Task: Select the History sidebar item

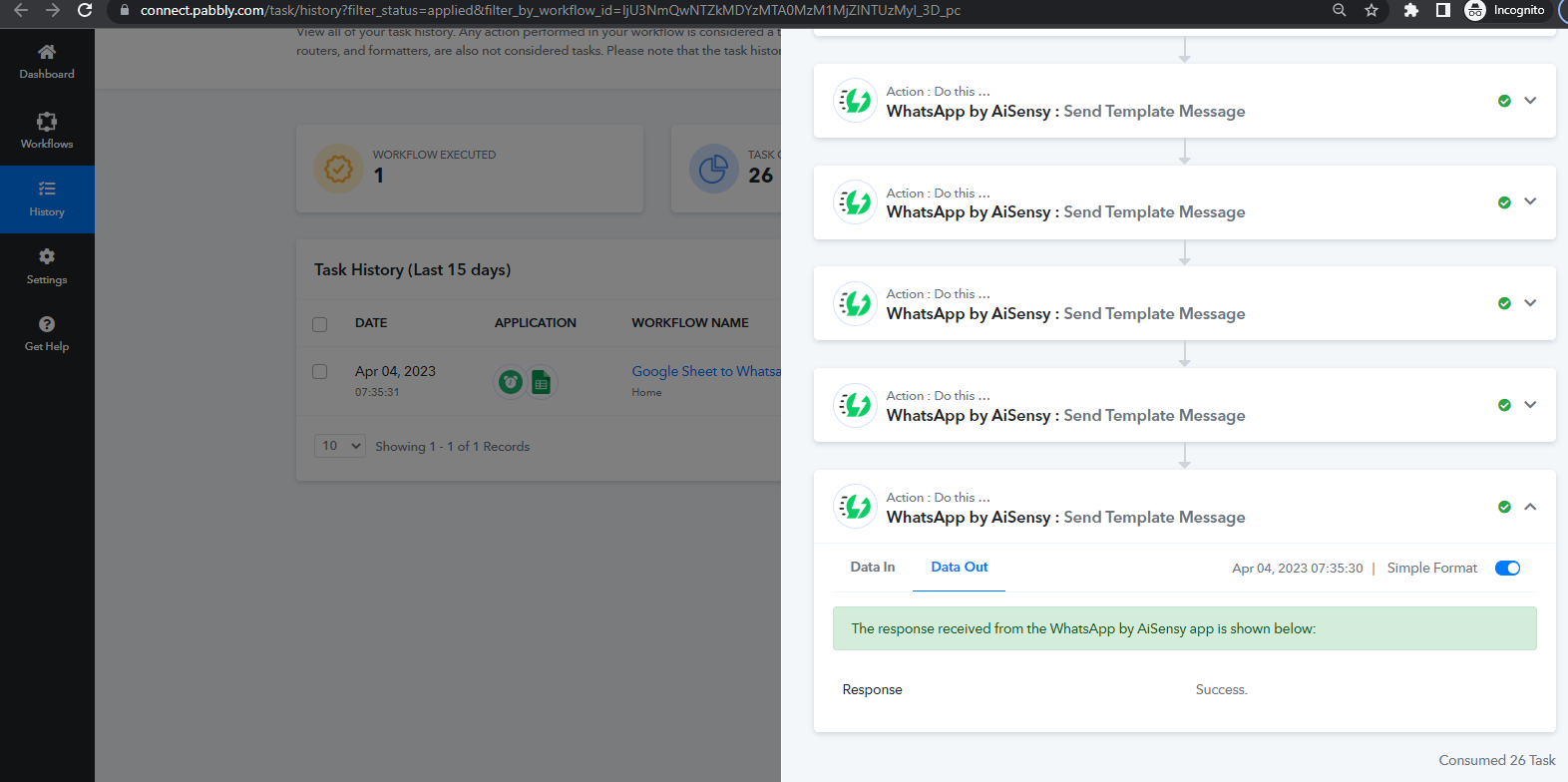Action: point(47,199)
